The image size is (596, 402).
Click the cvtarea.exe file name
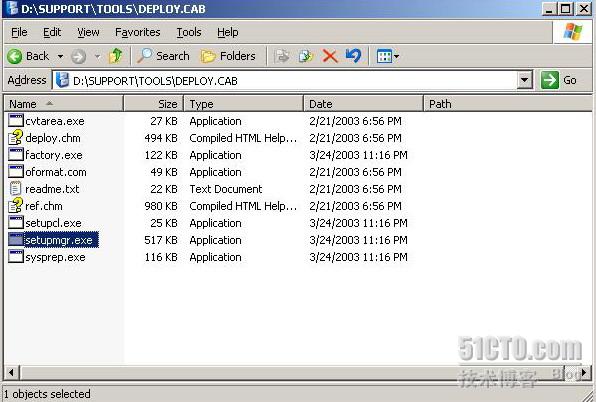(x=55, y=121)
